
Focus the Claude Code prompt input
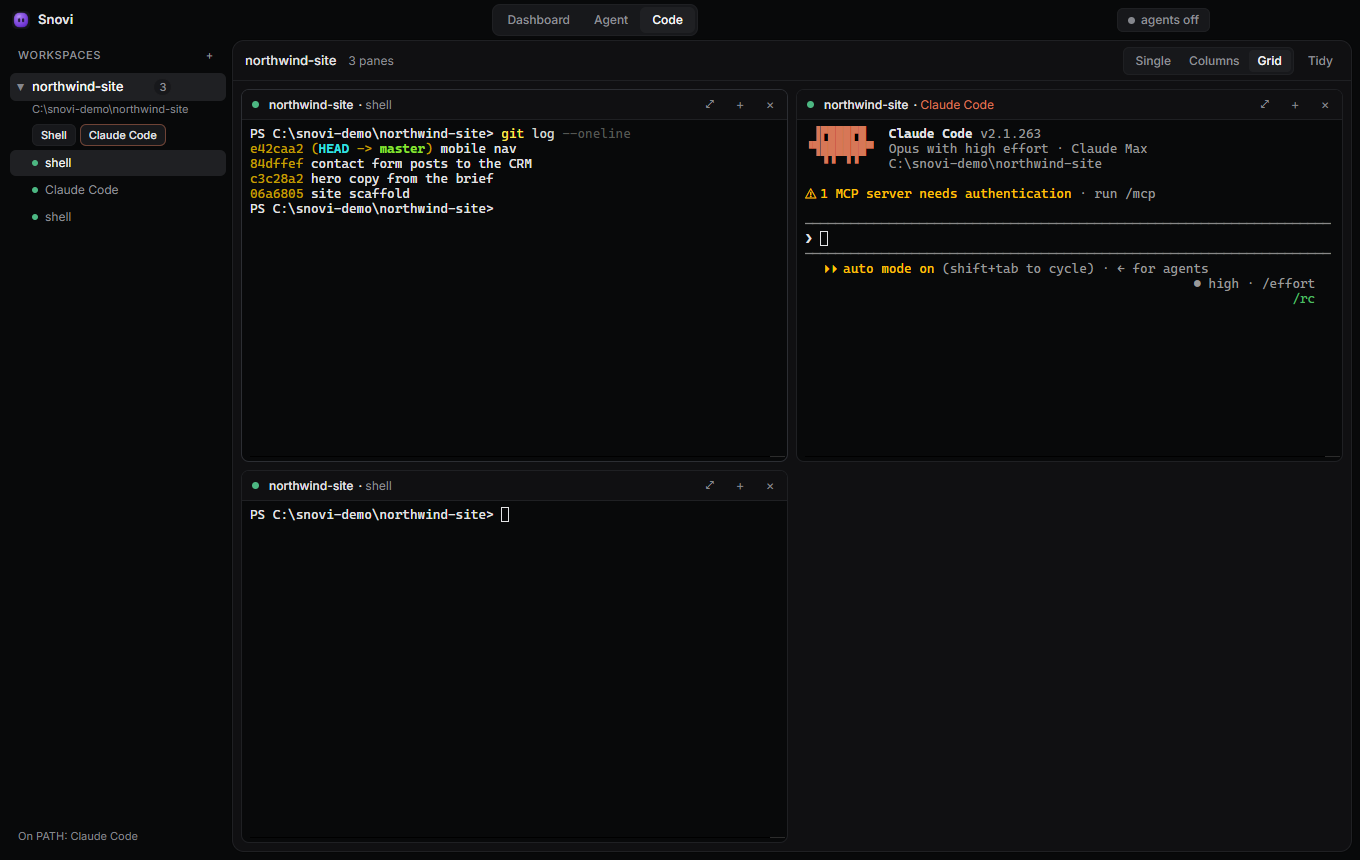[1067, 238]
